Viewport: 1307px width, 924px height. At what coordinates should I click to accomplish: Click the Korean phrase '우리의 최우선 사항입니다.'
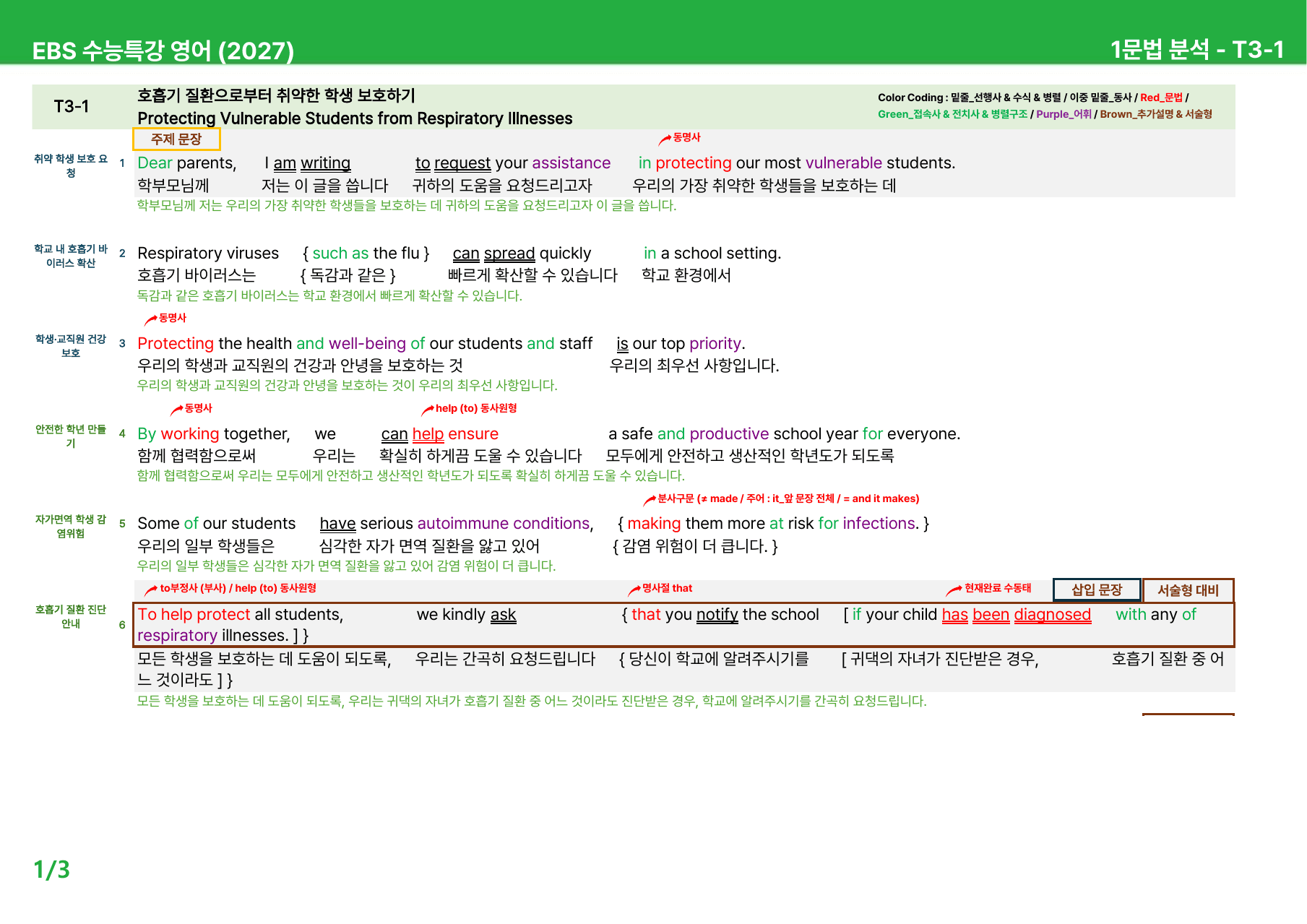coord(694,366)
